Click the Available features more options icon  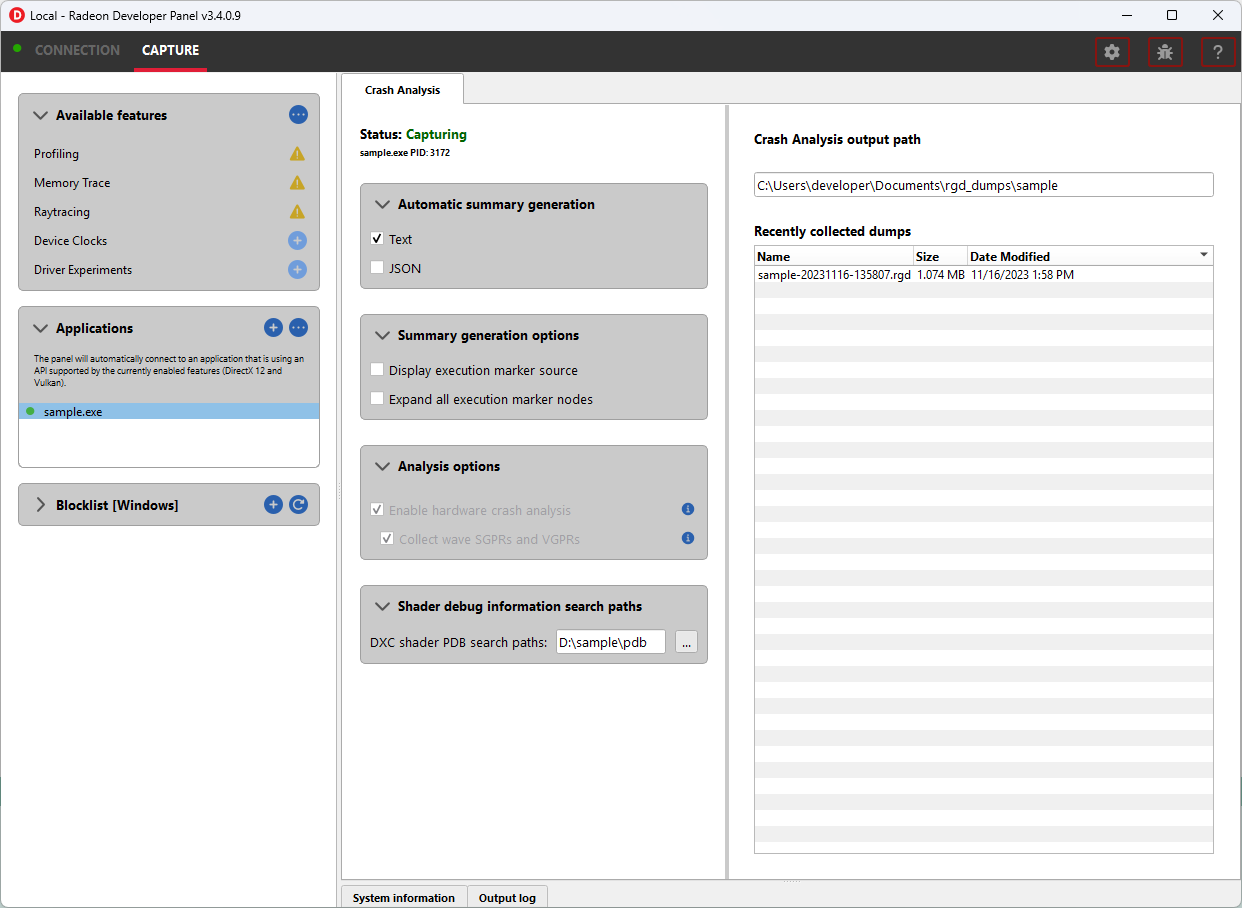[298, 115]
